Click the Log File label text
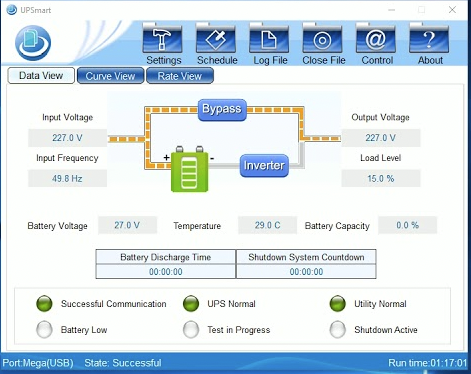Viewport: 471px width, 374px height. click(x=270, y=60)
